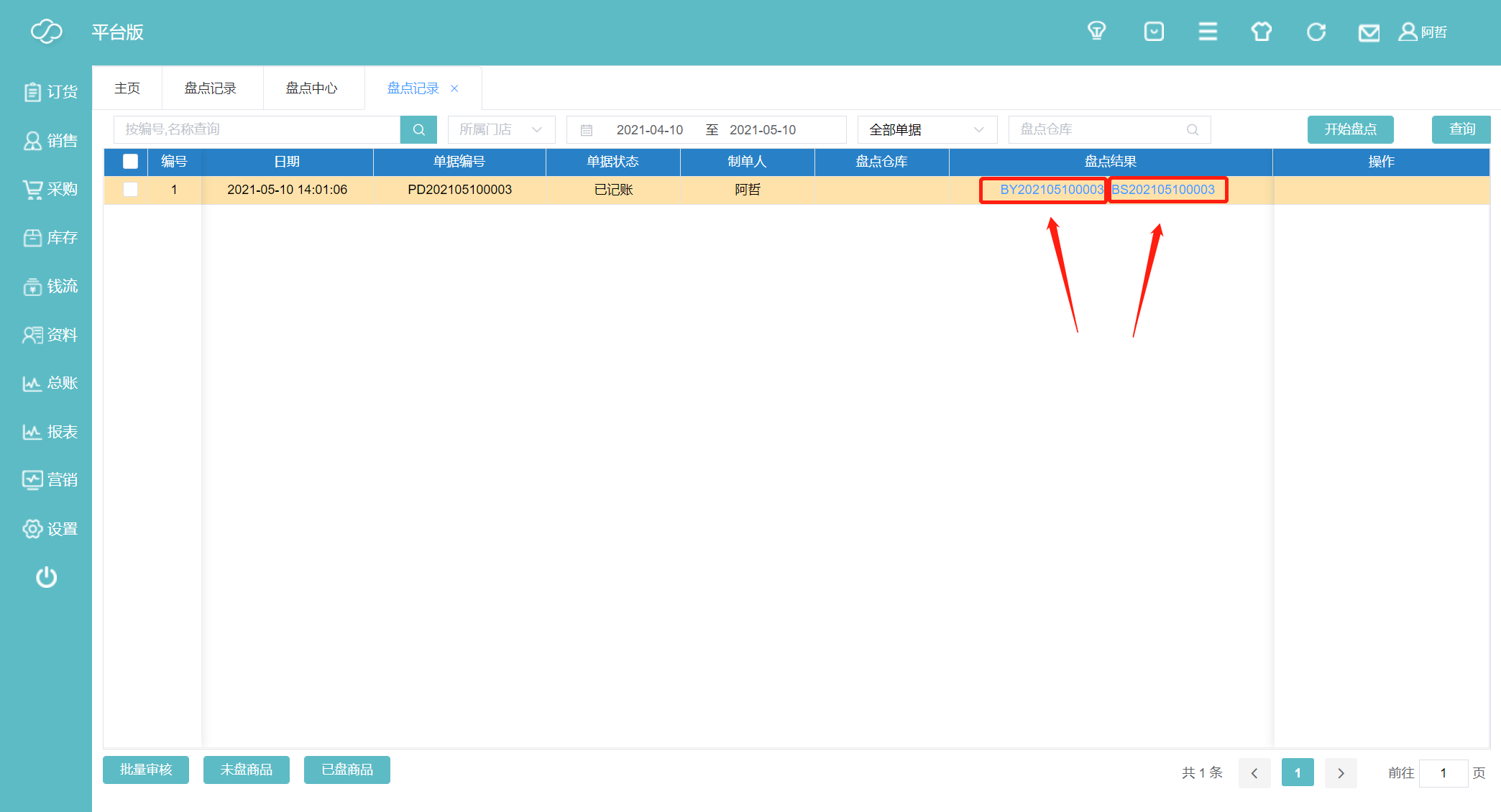This screenshot has height=812, width=1501.
Task: Open 设置 settings in sidebar
Action: pos(50,529)
